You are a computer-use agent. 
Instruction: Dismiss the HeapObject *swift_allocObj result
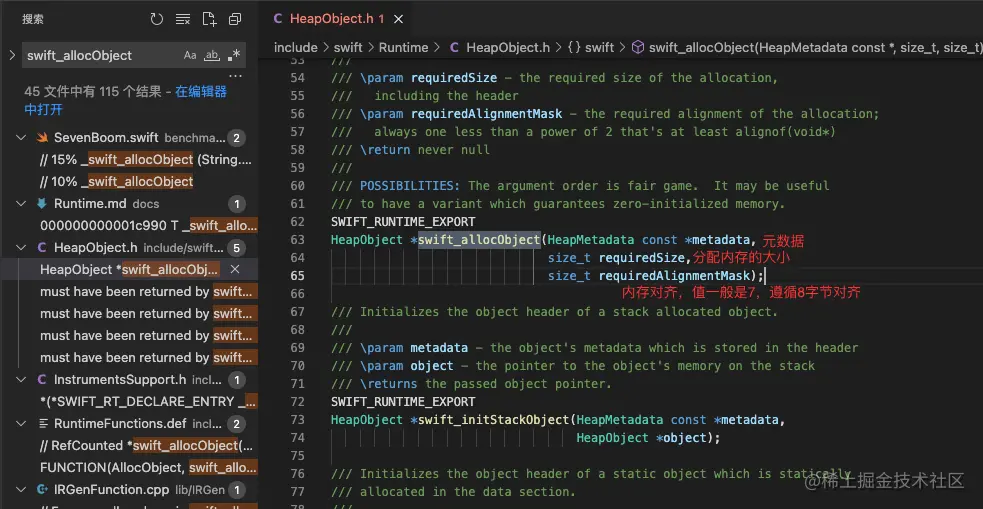point(235,270)
